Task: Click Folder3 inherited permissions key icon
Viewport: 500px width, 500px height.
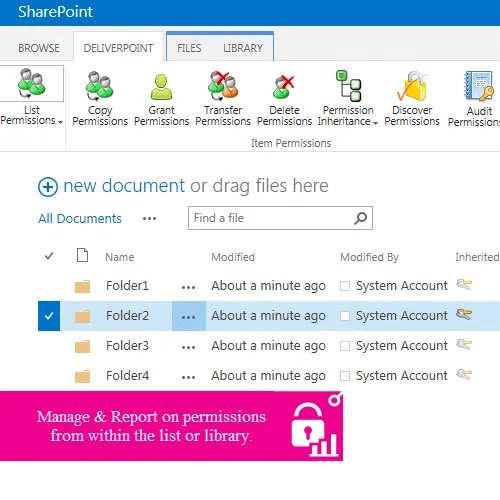Action: coord(464,344)
